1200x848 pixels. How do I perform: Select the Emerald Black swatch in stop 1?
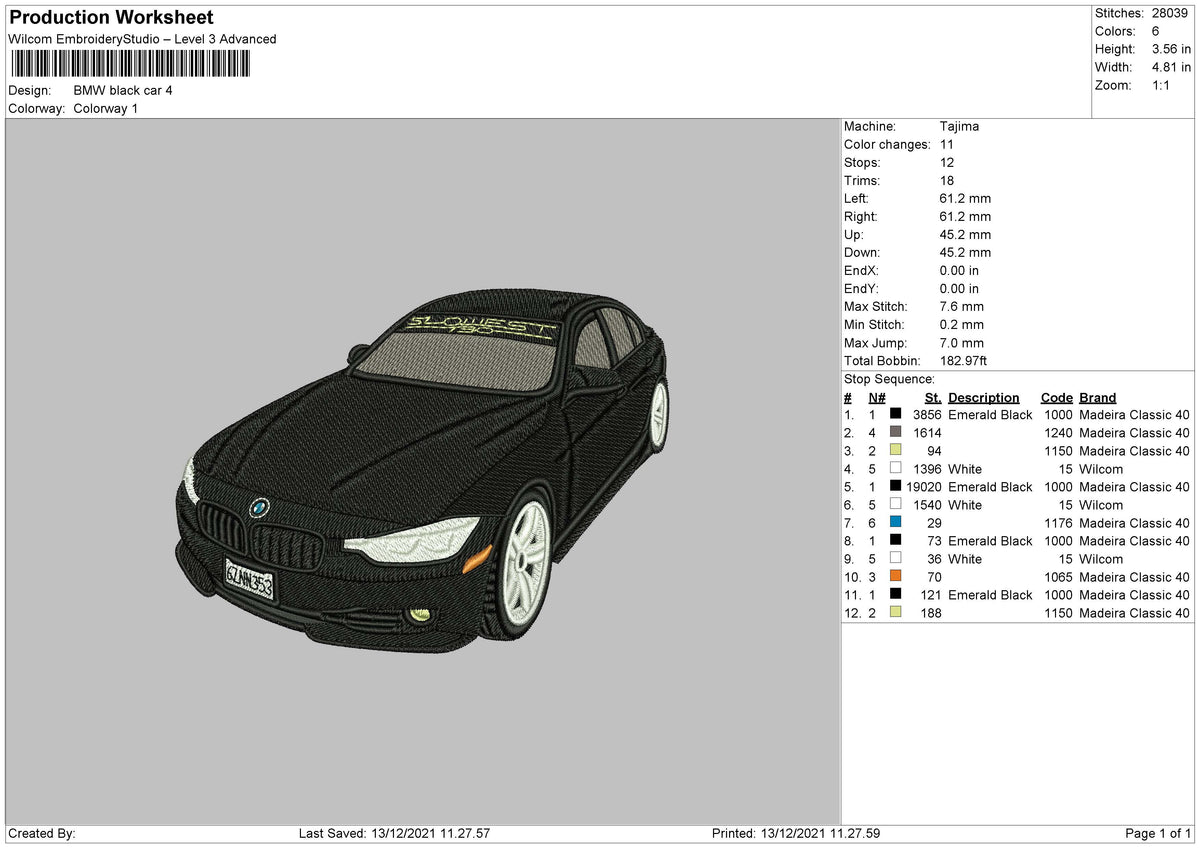(895, 414)
